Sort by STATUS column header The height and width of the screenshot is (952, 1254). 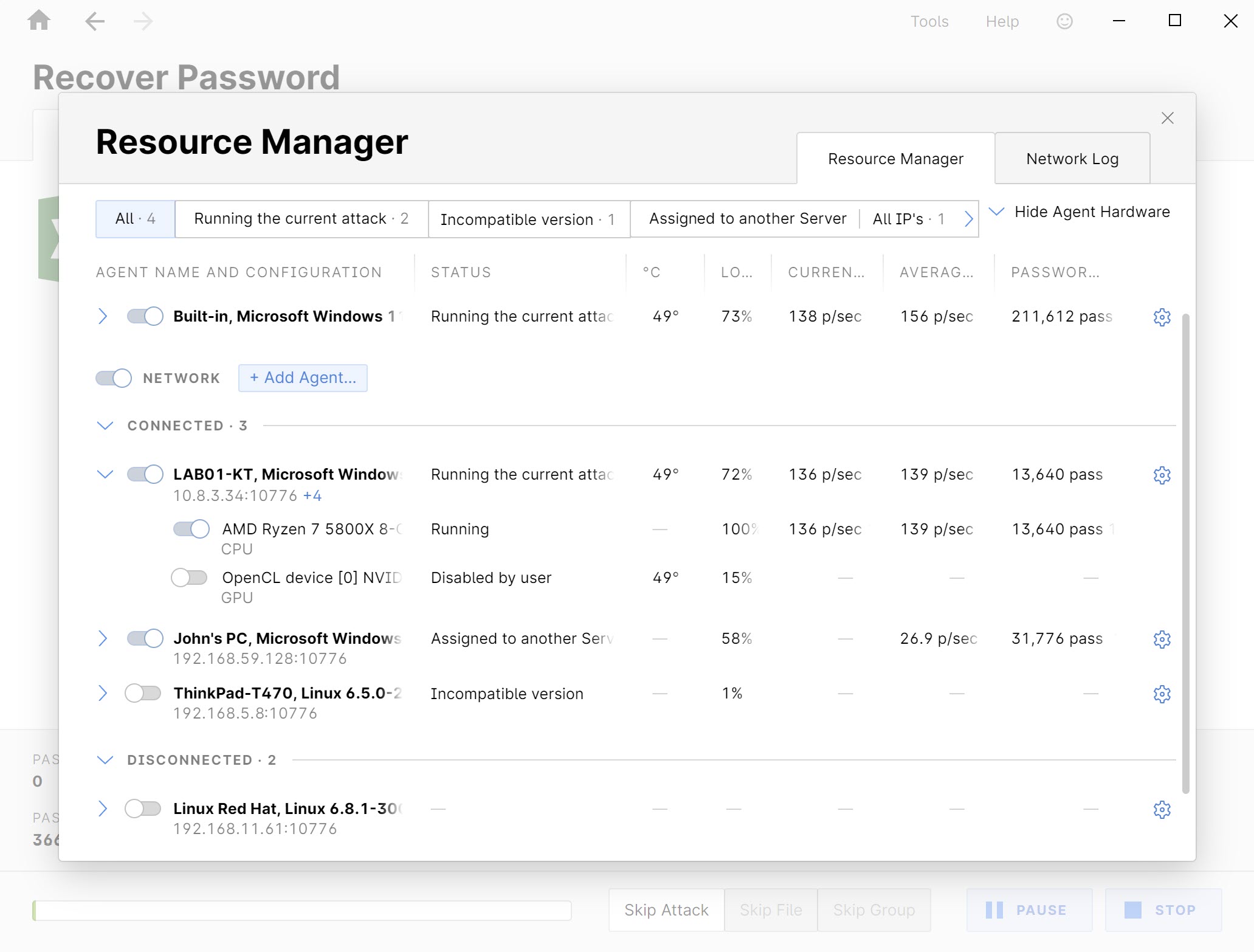(461, 272)
